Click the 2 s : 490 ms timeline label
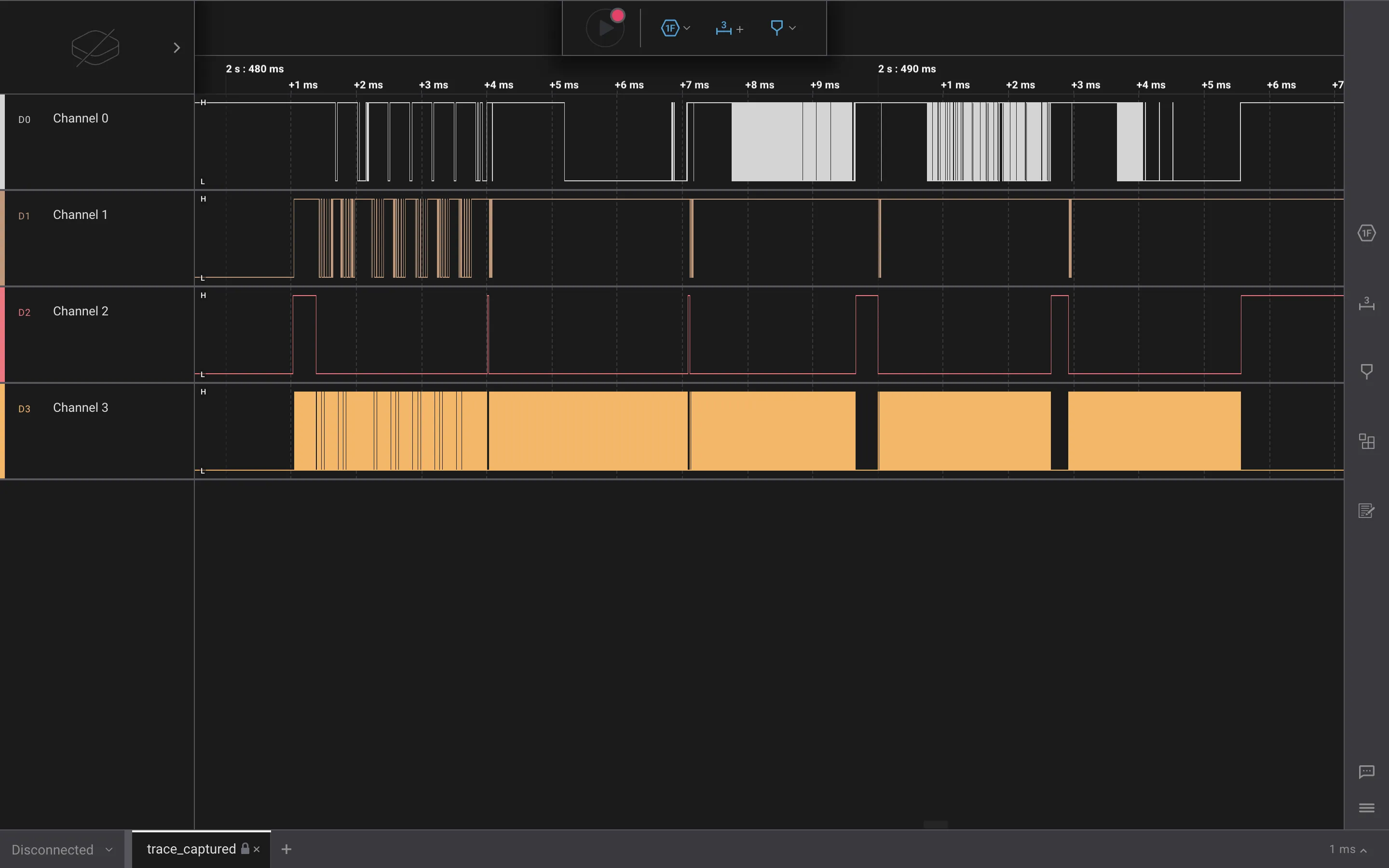Viewport: 1389px width, 868px height. pyautogui.click(x=907, y=69)
